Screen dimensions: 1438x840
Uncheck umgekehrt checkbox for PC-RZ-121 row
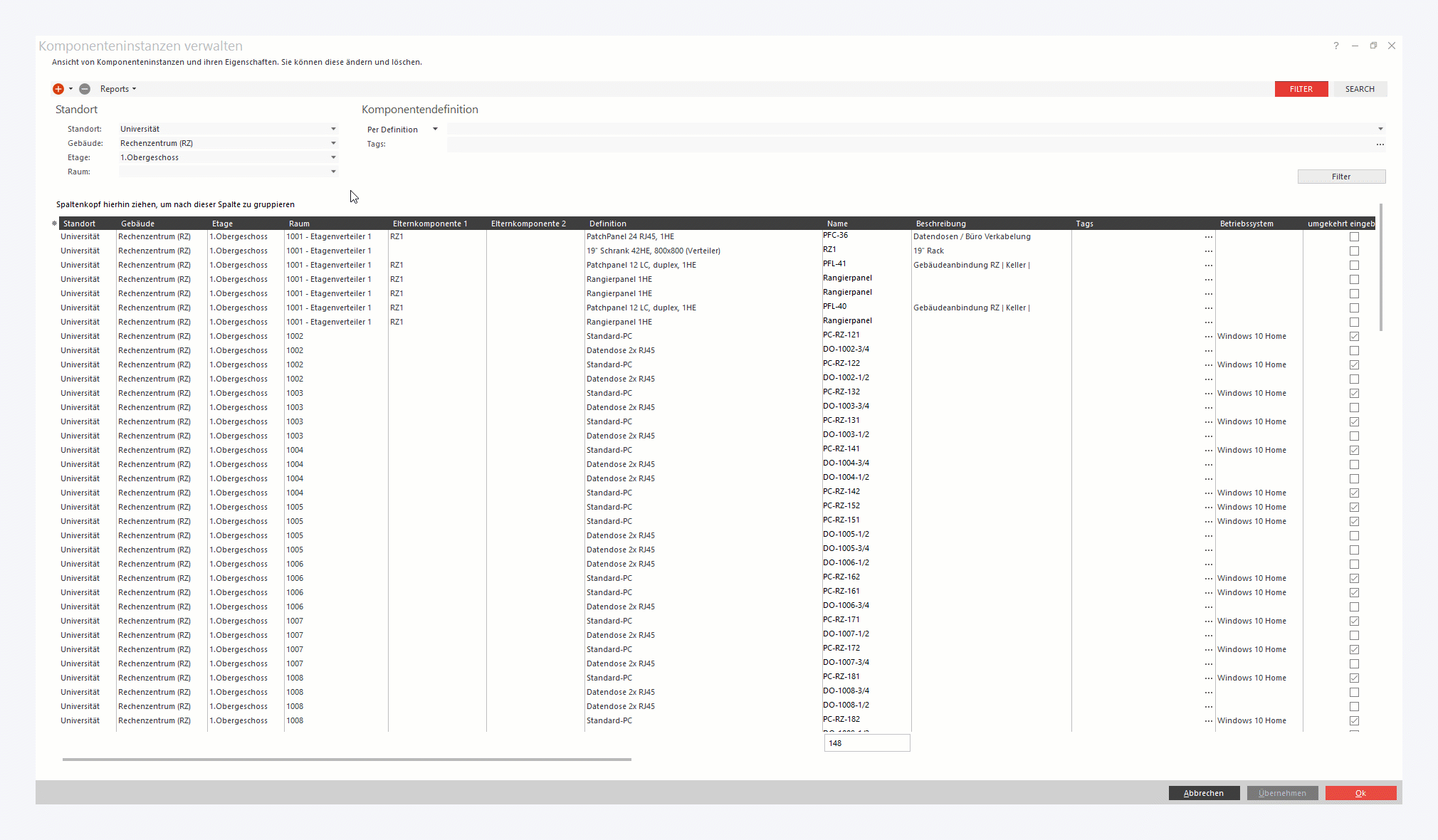pos(1354,337)
